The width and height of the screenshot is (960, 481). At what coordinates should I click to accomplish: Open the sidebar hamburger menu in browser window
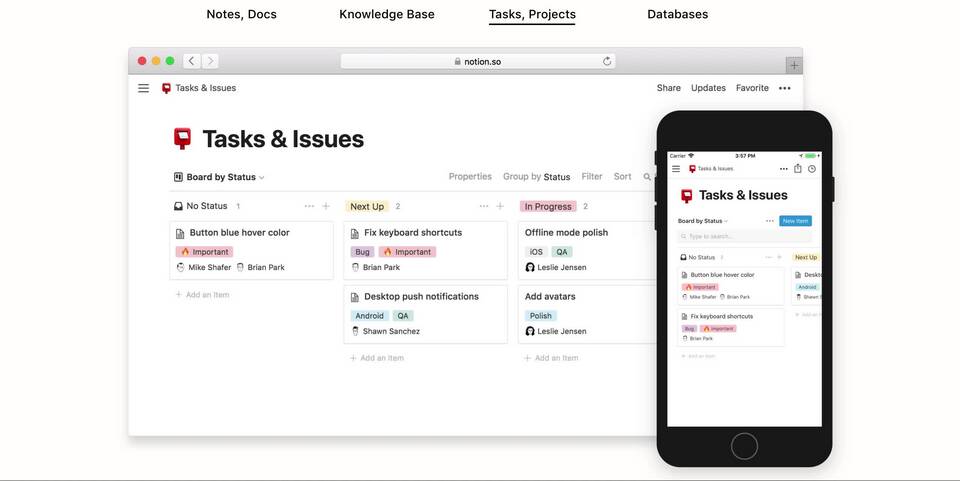(143, 88)
